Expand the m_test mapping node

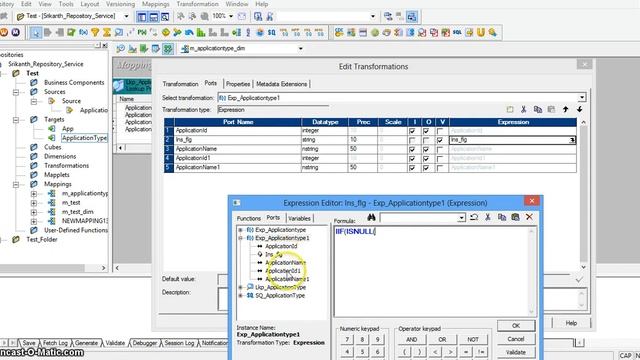(x=34, y=203)
